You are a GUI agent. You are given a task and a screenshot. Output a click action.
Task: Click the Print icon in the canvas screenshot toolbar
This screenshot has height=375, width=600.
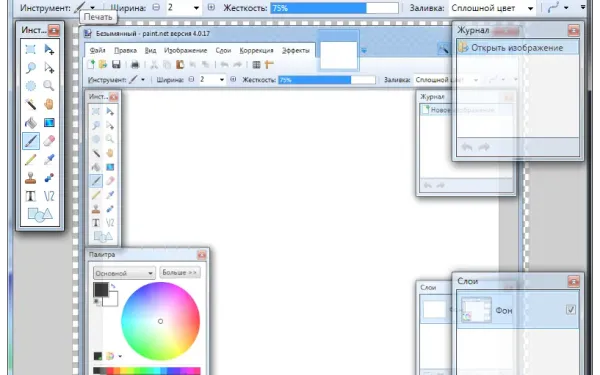point(135,64)
